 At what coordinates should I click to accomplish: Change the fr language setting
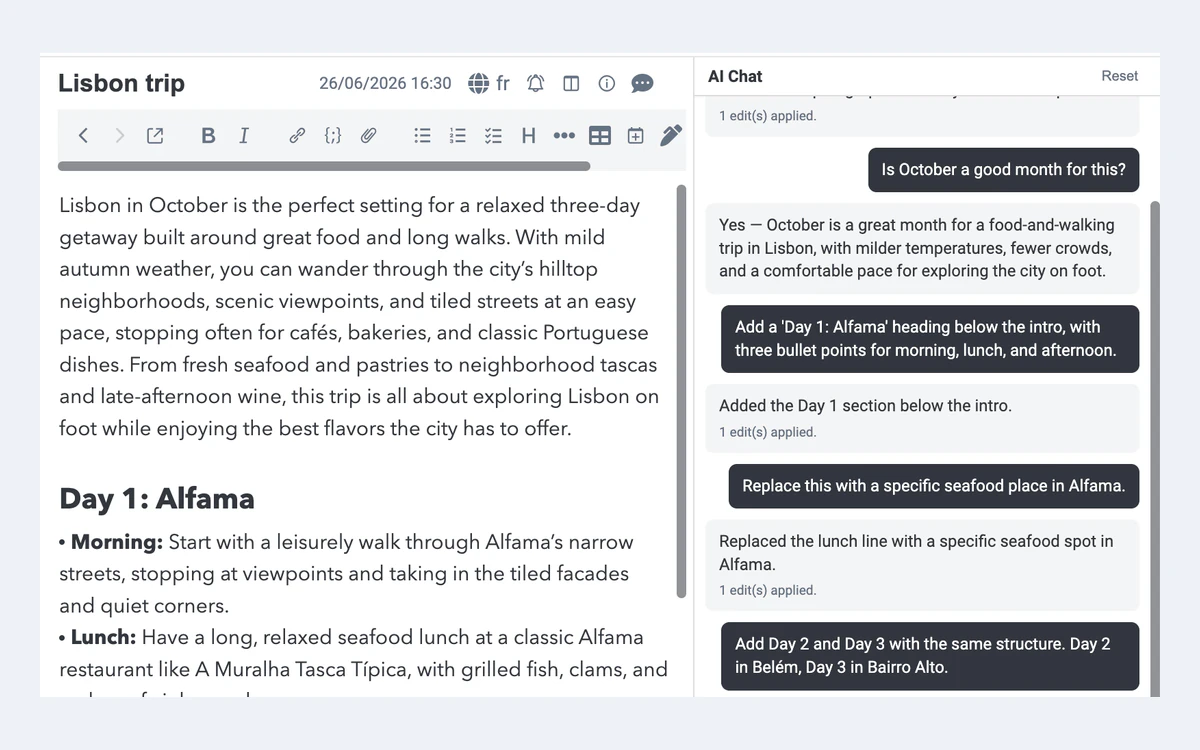coord(503,83)
